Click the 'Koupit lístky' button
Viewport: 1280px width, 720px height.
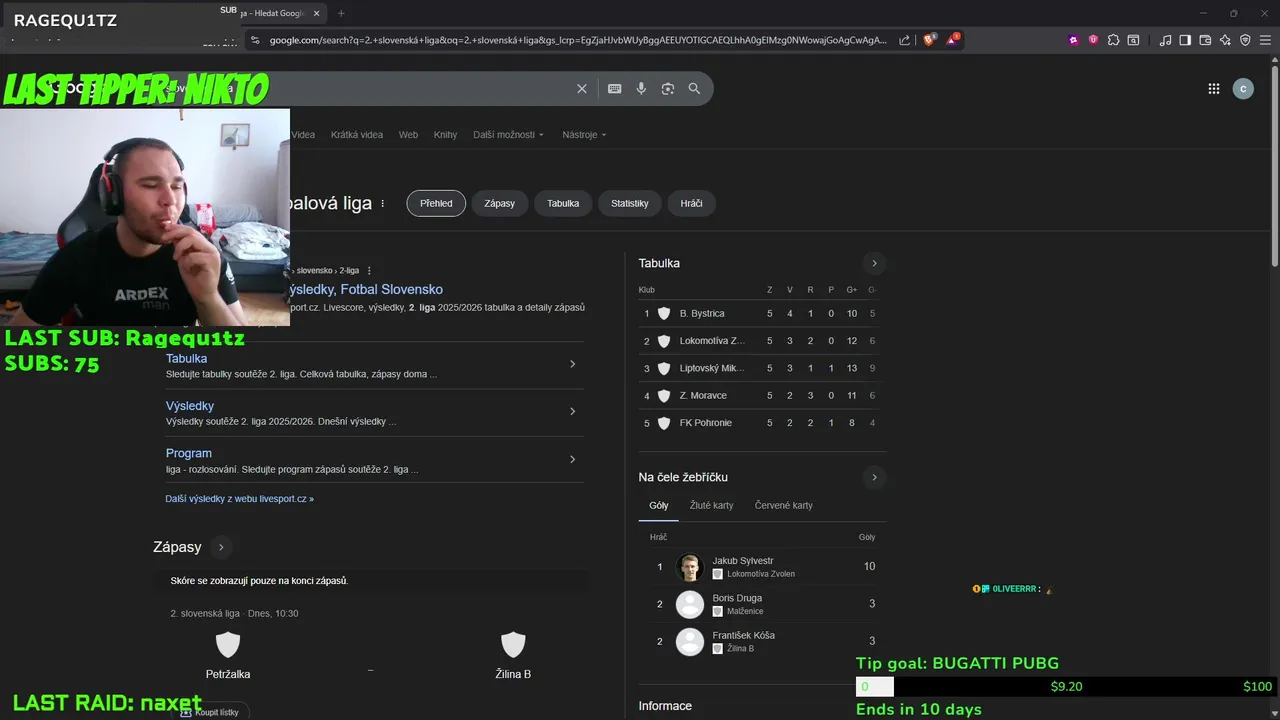click(x=209, y=712)
